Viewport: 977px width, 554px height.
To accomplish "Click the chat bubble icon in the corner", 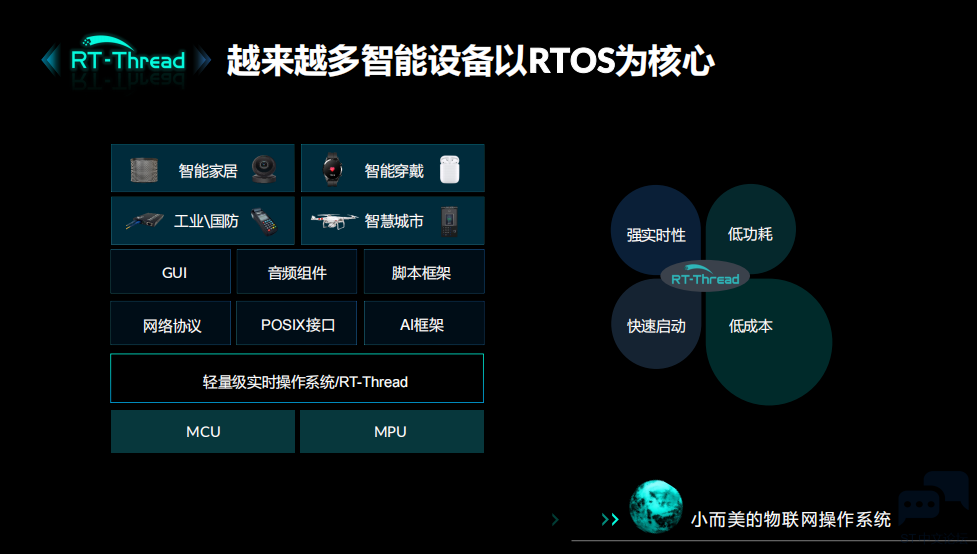I will (x=933, y=500).
